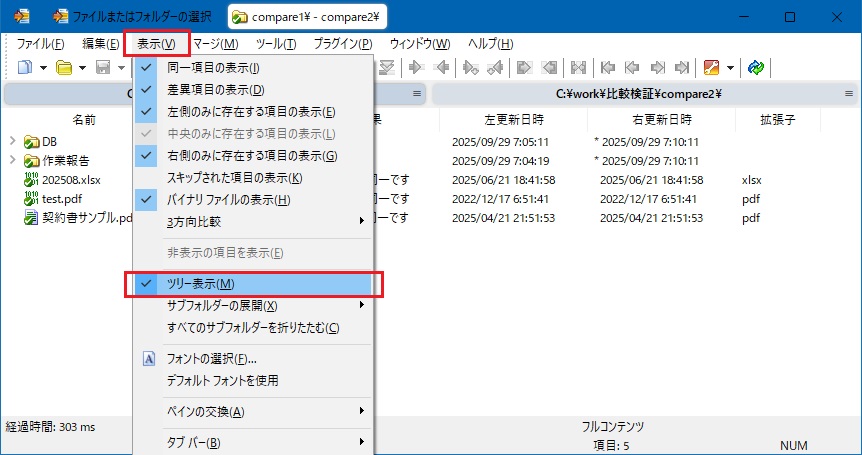Click すべてのサブフォルダーを折りたたむ entry

(x=253, y=328)
